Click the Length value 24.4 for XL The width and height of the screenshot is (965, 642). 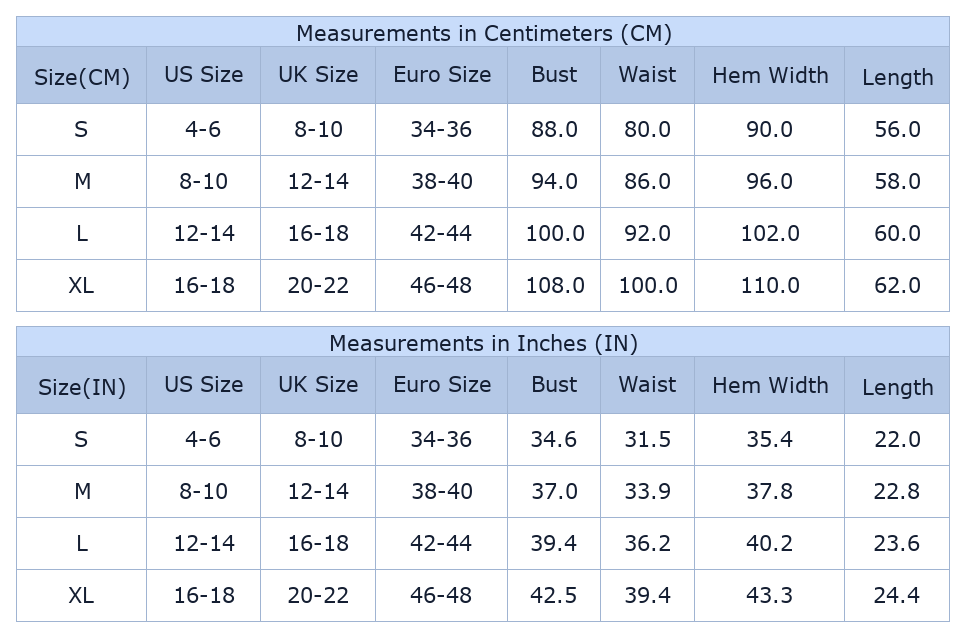(x=897, y=596)
